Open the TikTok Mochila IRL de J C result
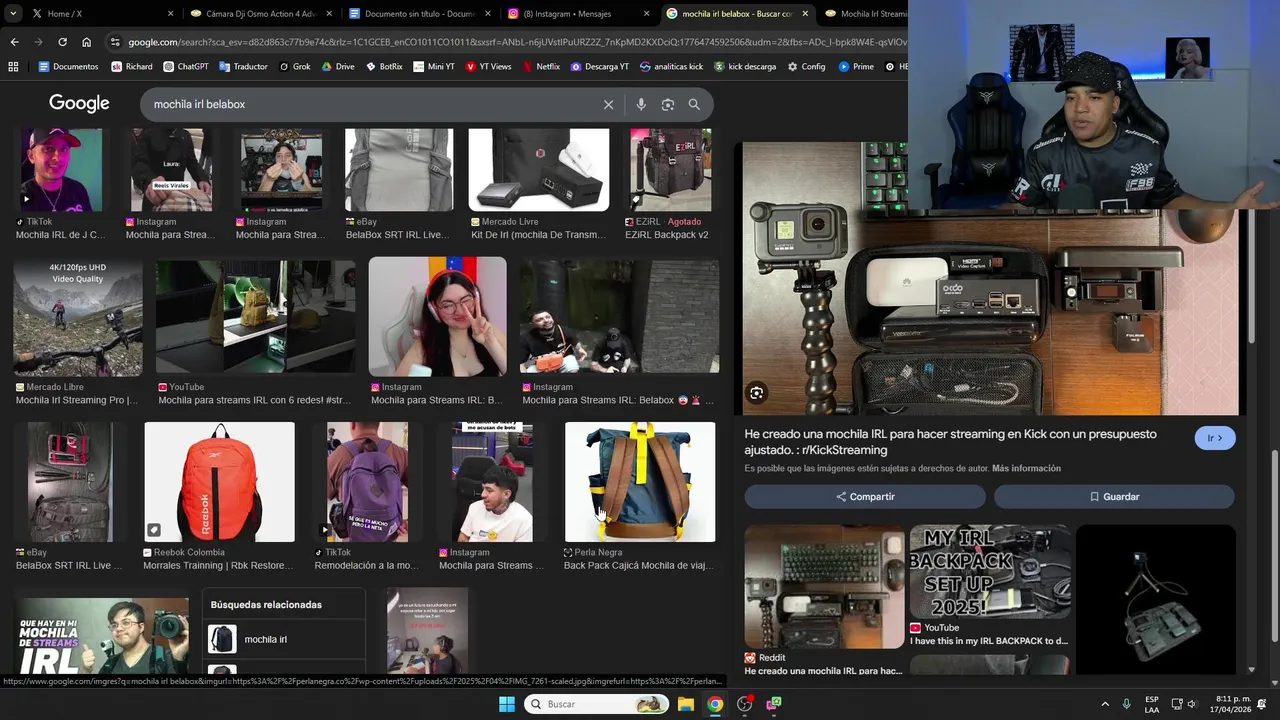 point(61,170)
